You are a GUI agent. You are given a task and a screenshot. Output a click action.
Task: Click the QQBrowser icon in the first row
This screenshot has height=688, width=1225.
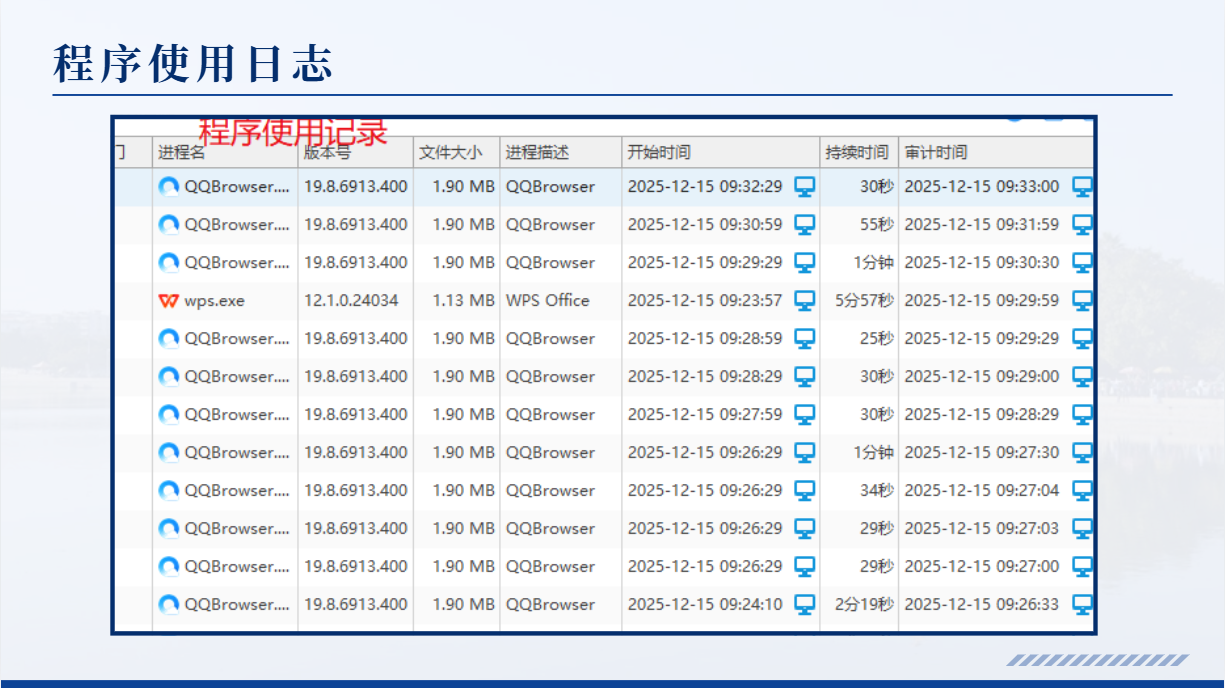click(169, 186)
